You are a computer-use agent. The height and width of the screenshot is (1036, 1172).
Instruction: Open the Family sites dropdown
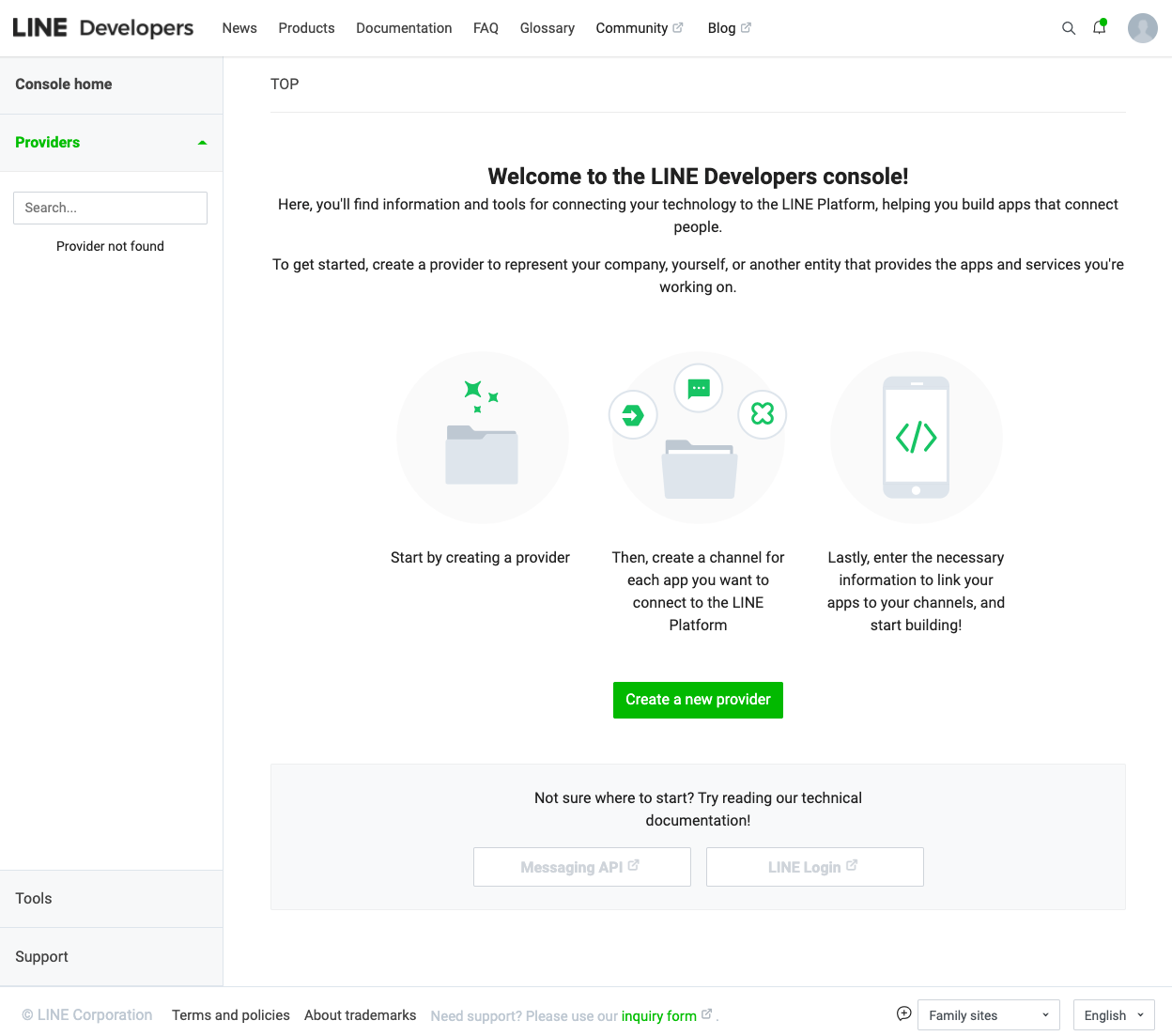pyautogui.click(x=988, y=1015)
